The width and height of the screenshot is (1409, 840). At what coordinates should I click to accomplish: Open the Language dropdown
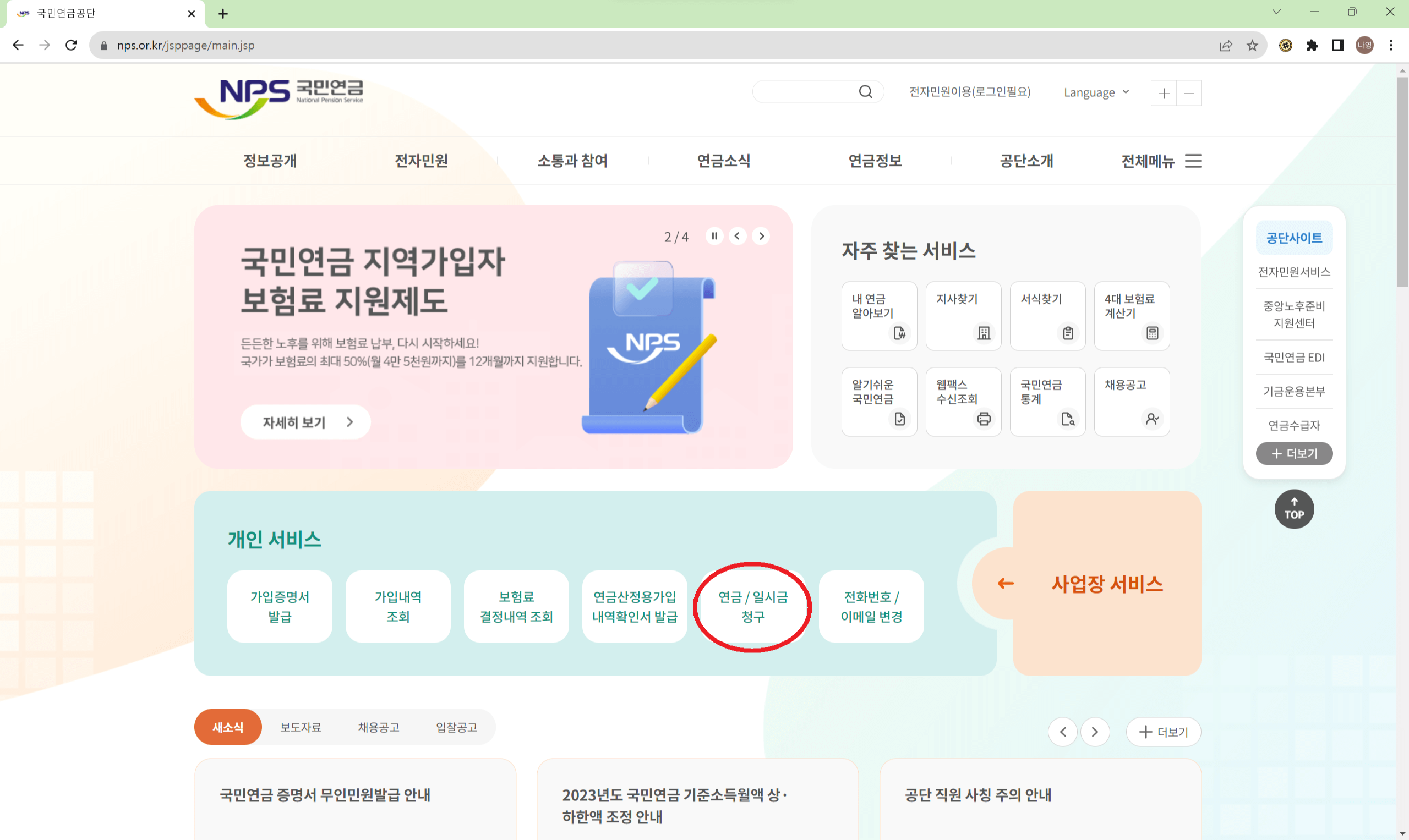1095,92
